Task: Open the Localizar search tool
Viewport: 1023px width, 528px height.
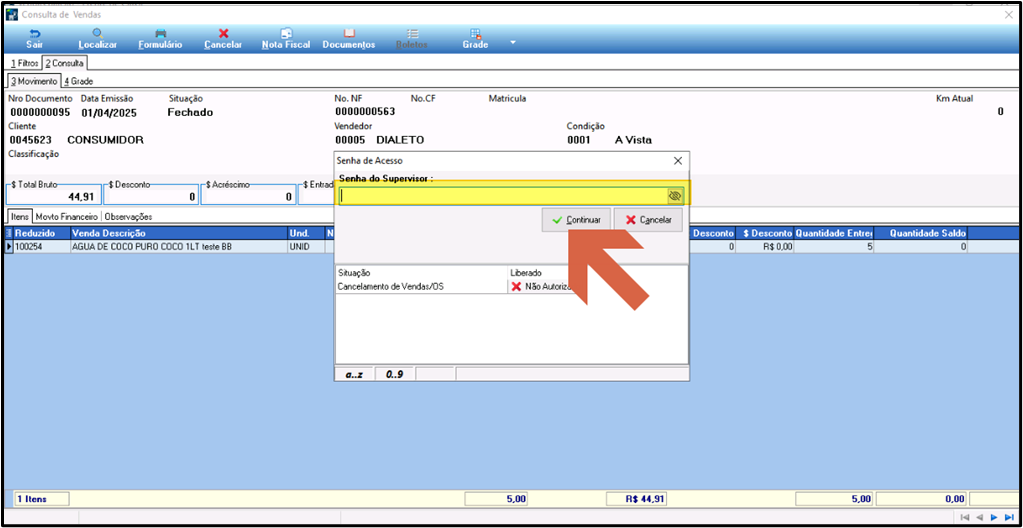Action: 97,39
